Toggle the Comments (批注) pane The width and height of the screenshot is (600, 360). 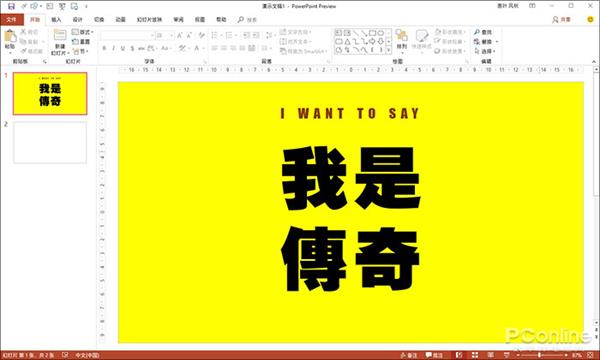click(x=434, y=355)
